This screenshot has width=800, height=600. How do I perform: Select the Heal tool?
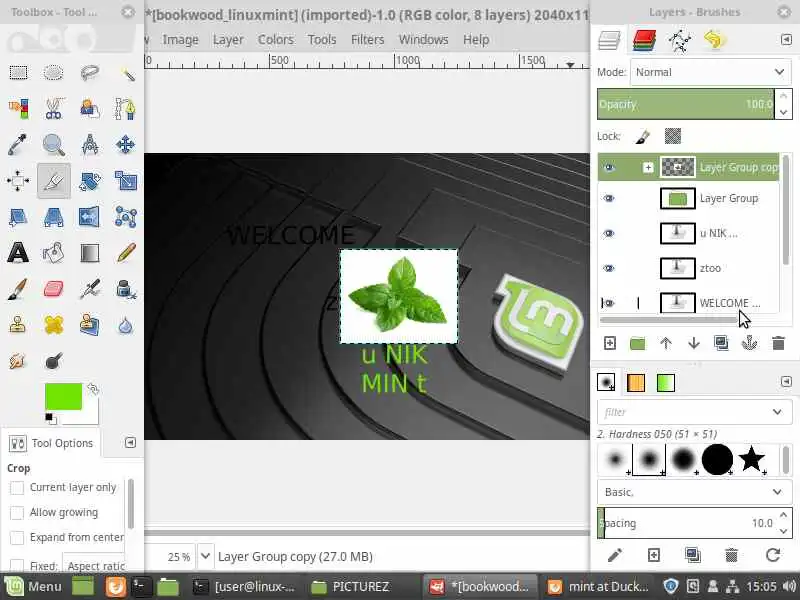(x=54, y=326)
